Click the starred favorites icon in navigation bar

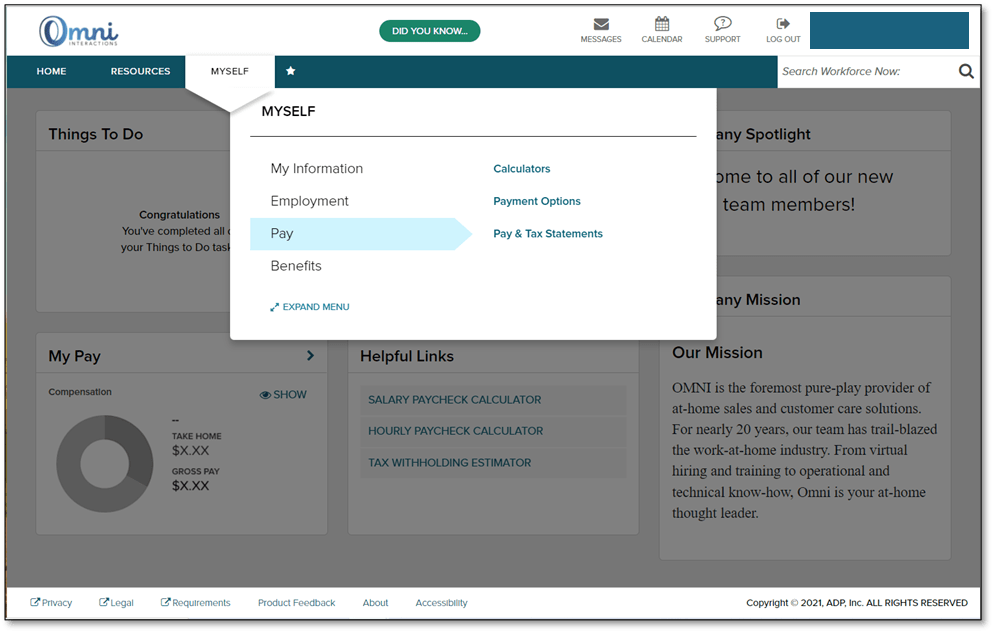(290, 71)
